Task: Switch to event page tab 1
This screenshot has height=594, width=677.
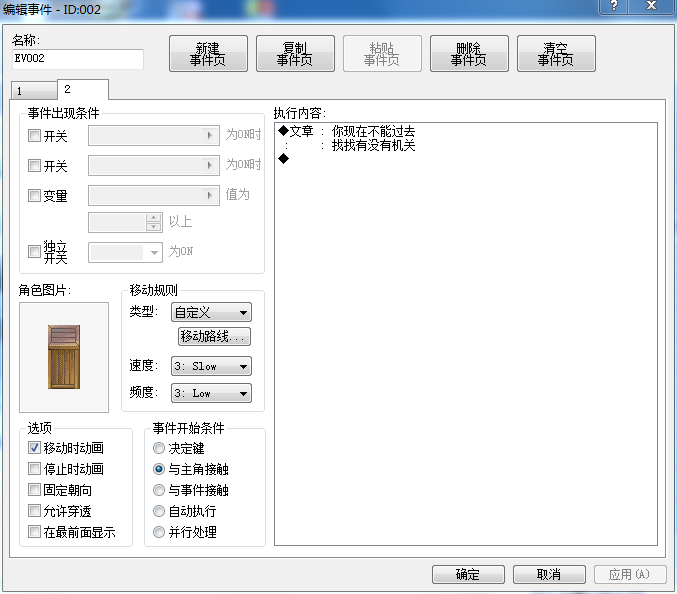Action: point(34,91)
